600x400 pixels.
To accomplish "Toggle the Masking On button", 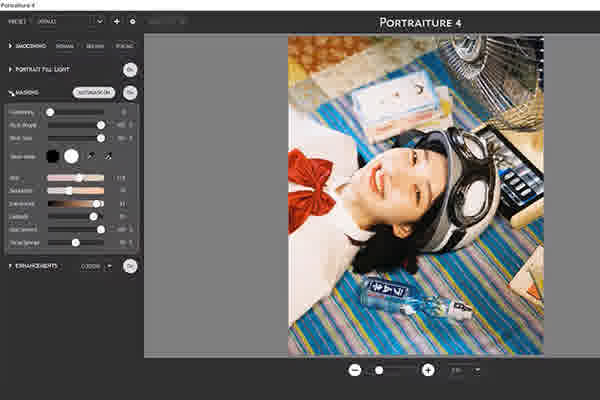I will [x=130, y=93].
